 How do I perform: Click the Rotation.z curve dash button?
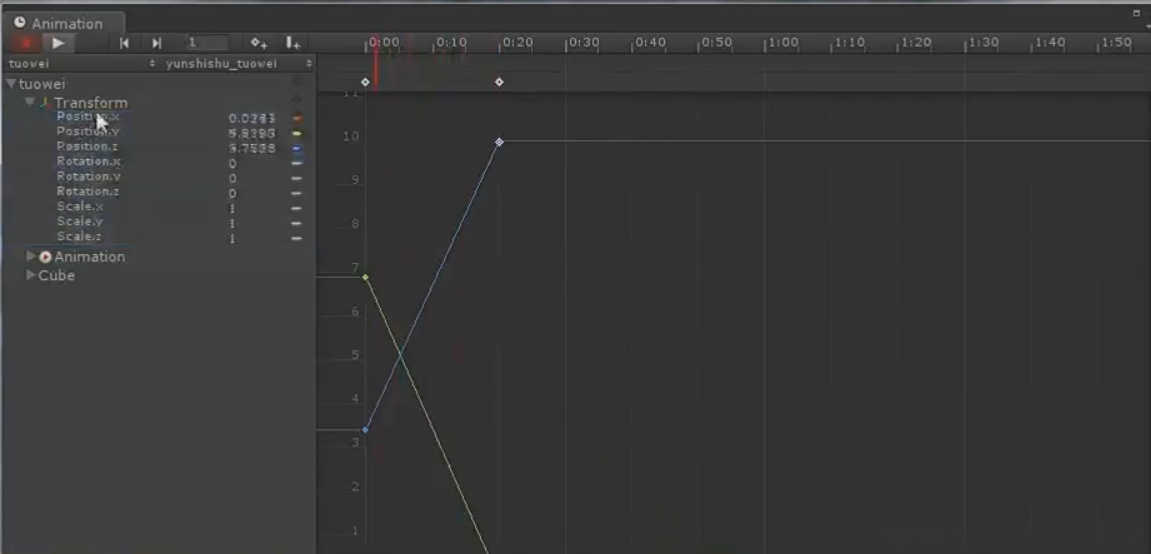297,194
